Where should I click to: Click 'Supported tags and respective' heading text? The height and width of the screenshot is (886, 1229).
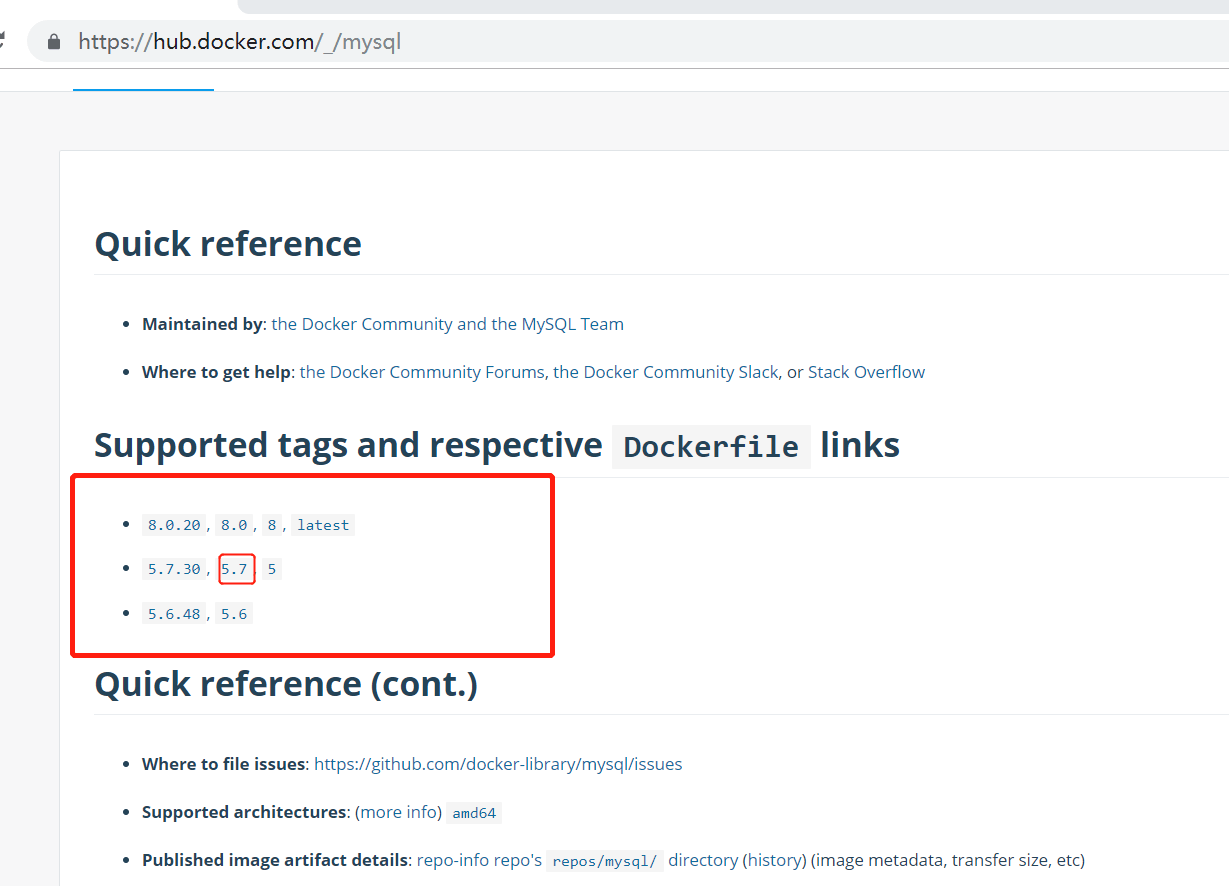click(x=348, y=445)
